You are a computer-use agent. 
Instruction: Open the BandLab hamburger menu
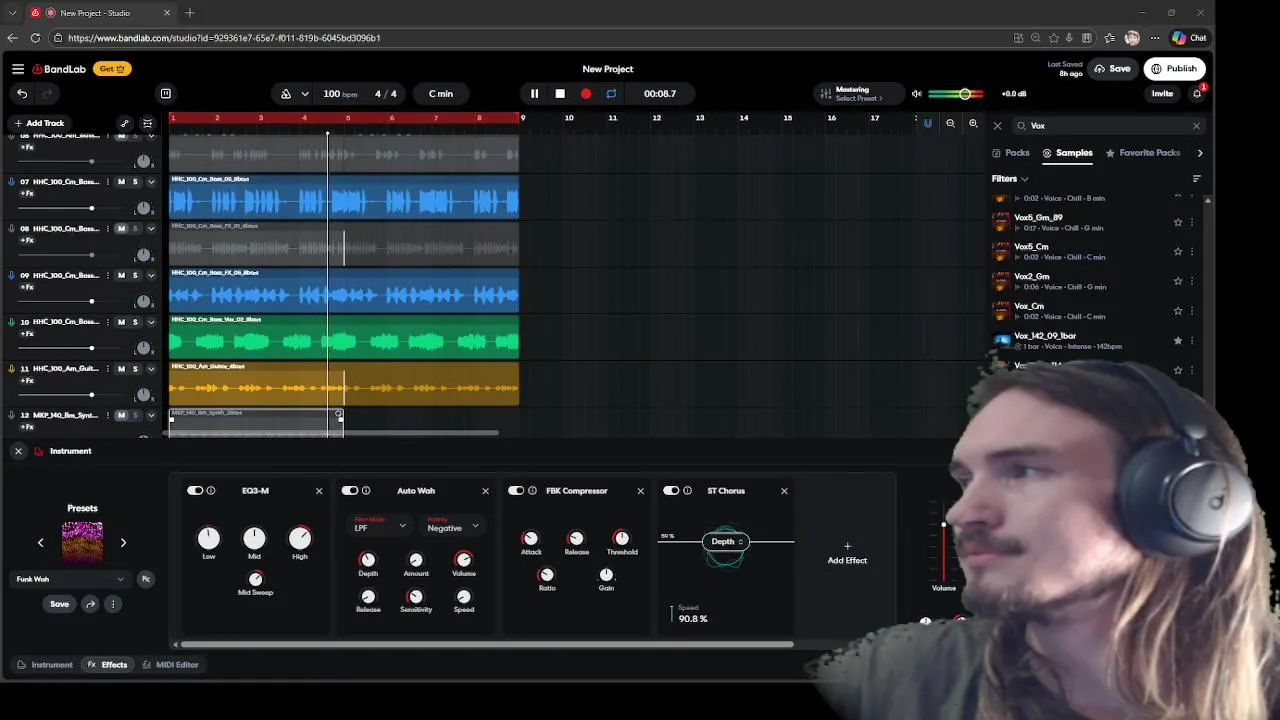click(x=18, y=69)
